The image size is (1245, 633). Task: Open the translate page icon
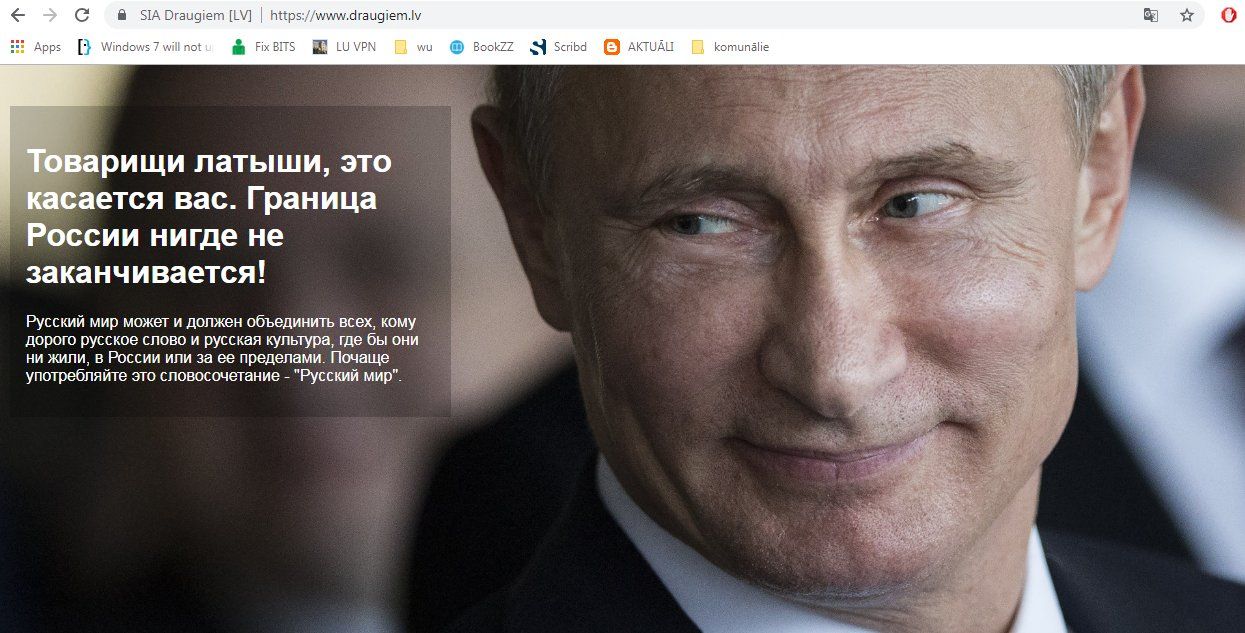pyautogui.click(x=1151, y=15)
